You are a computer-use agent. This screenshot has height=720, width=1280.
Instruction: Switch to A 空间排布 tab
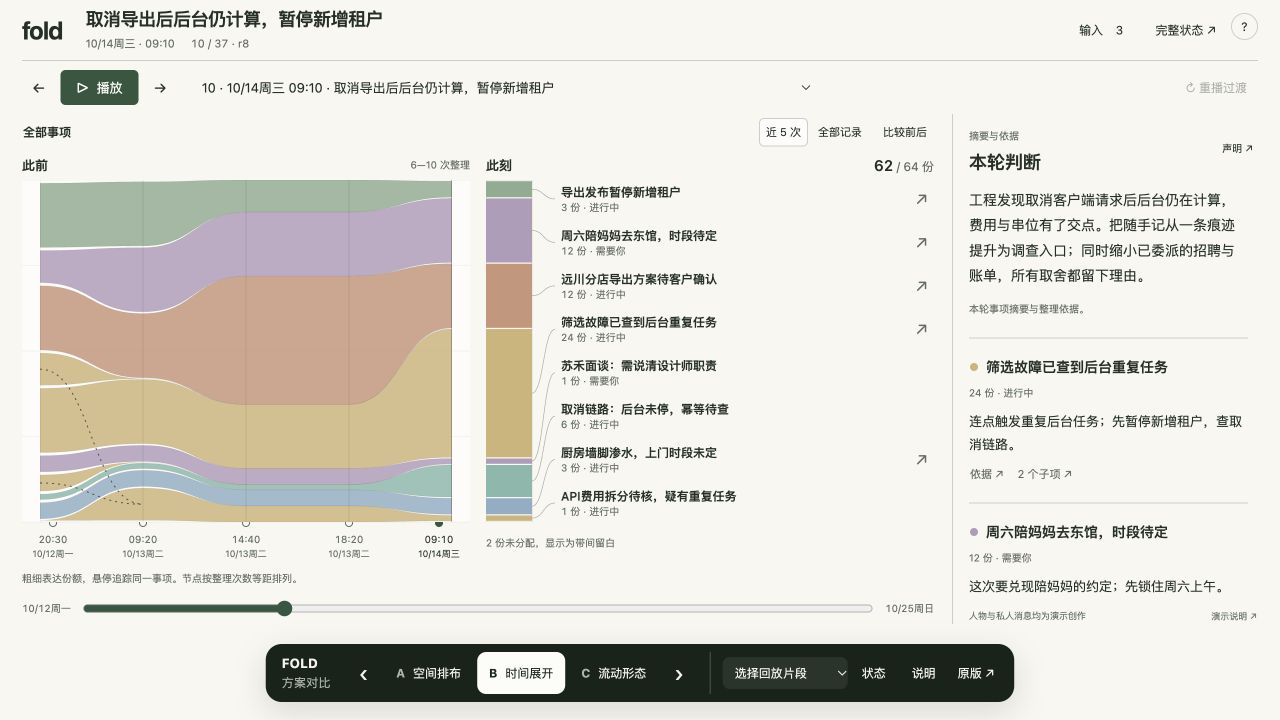[x=428, y=673]
